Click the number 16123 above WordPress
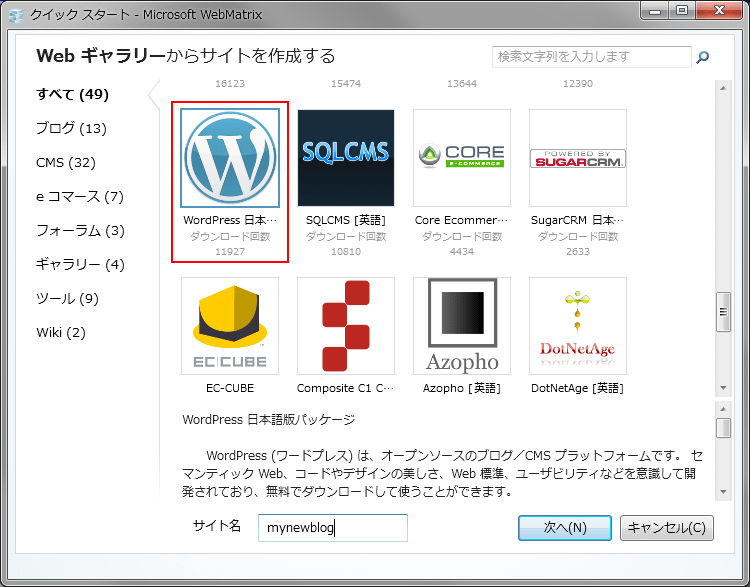750x587 pixels. [x=230, y=84]
